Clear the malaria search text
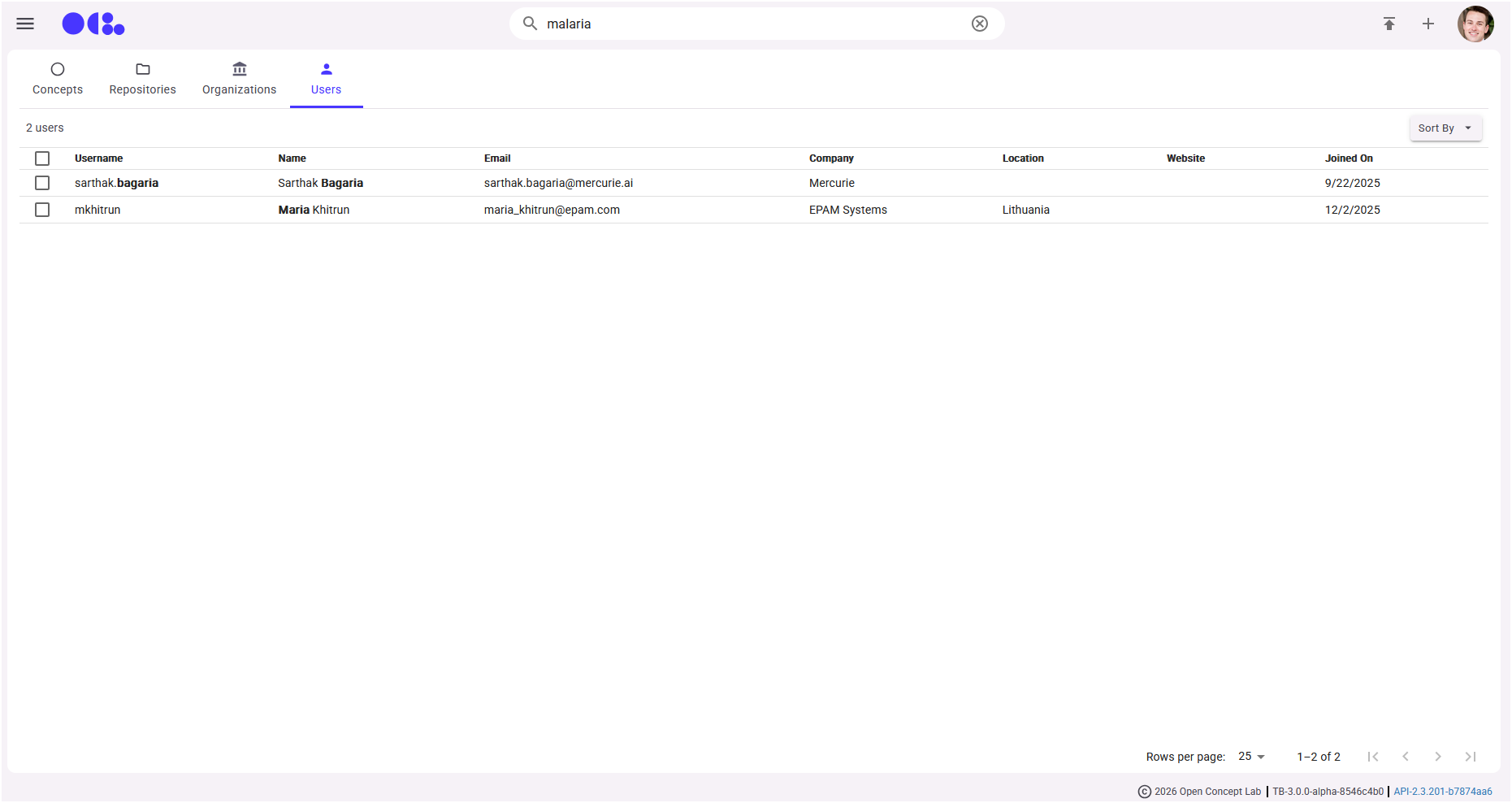 coord(979,24)
